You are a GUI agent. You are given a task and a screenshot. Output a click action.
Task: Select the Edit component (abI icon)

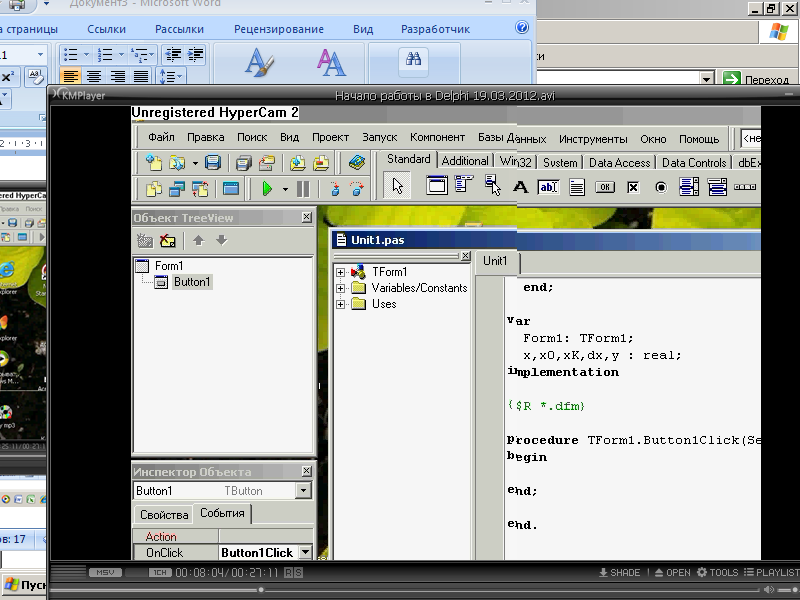548,187
